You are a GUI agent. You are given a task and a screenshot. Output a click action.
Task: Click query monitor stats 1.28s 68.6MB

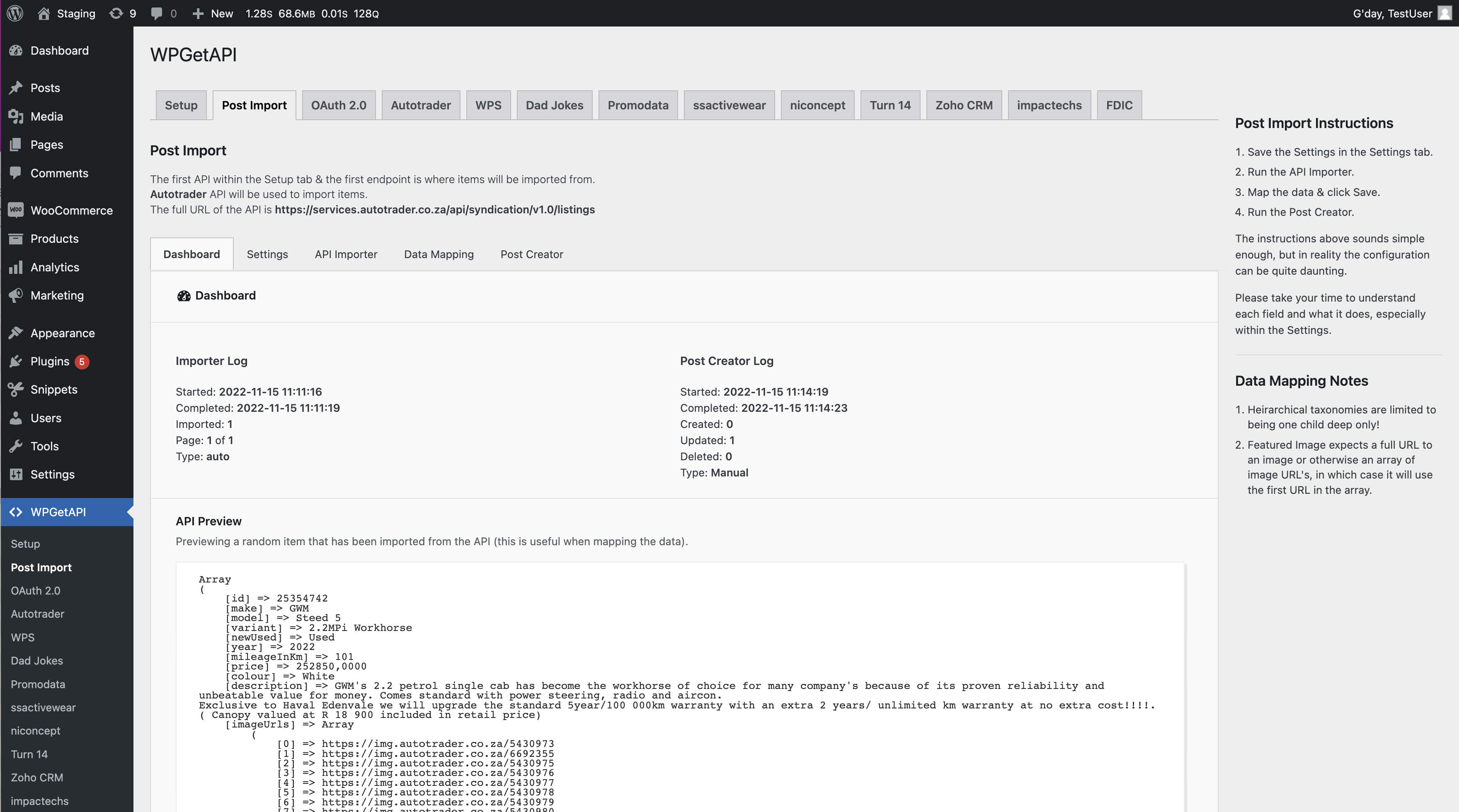click(x=312, y=13)
